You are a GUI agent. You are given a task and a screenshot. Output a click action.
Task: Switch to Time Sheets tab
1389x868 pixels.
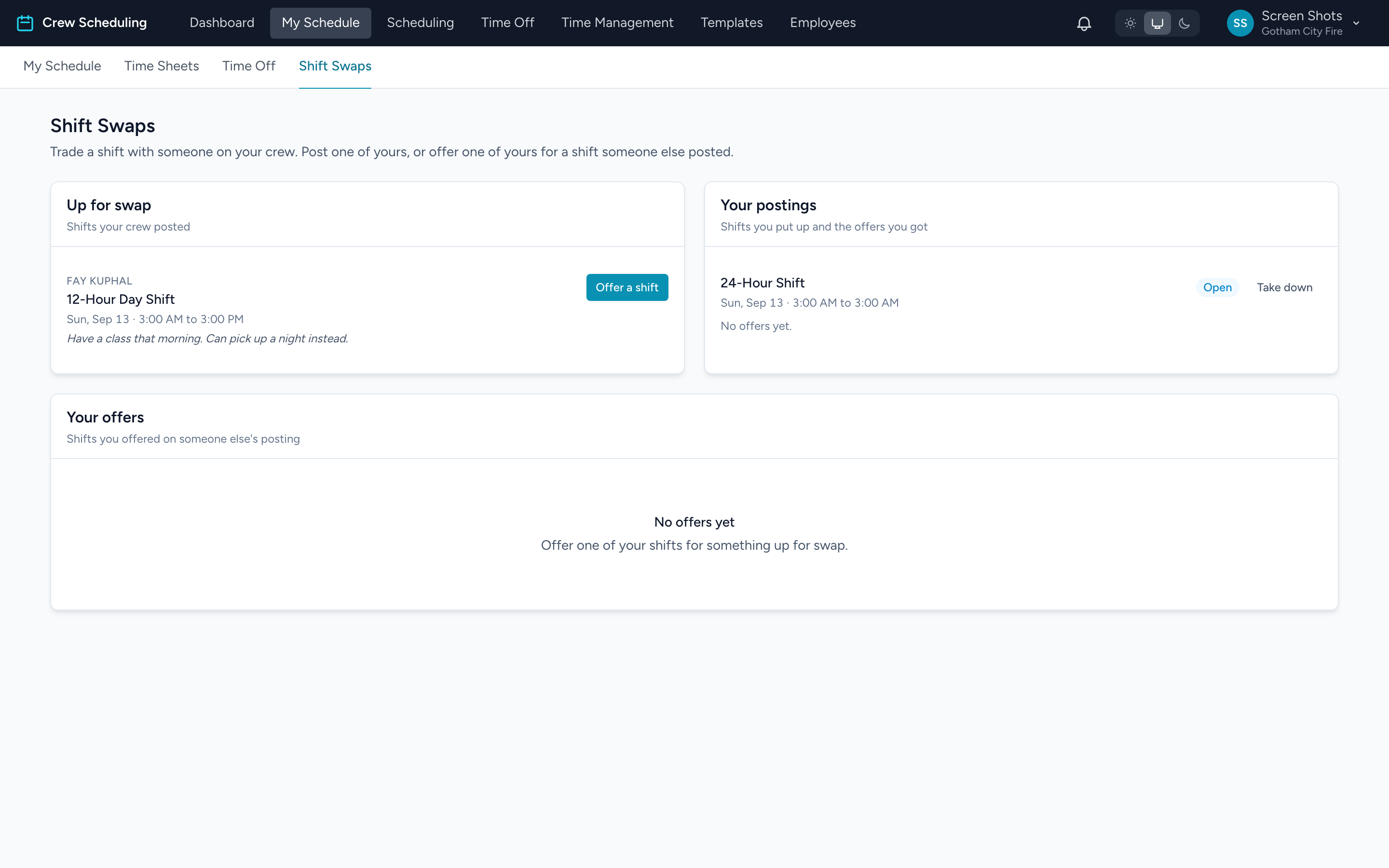[161, 67]
